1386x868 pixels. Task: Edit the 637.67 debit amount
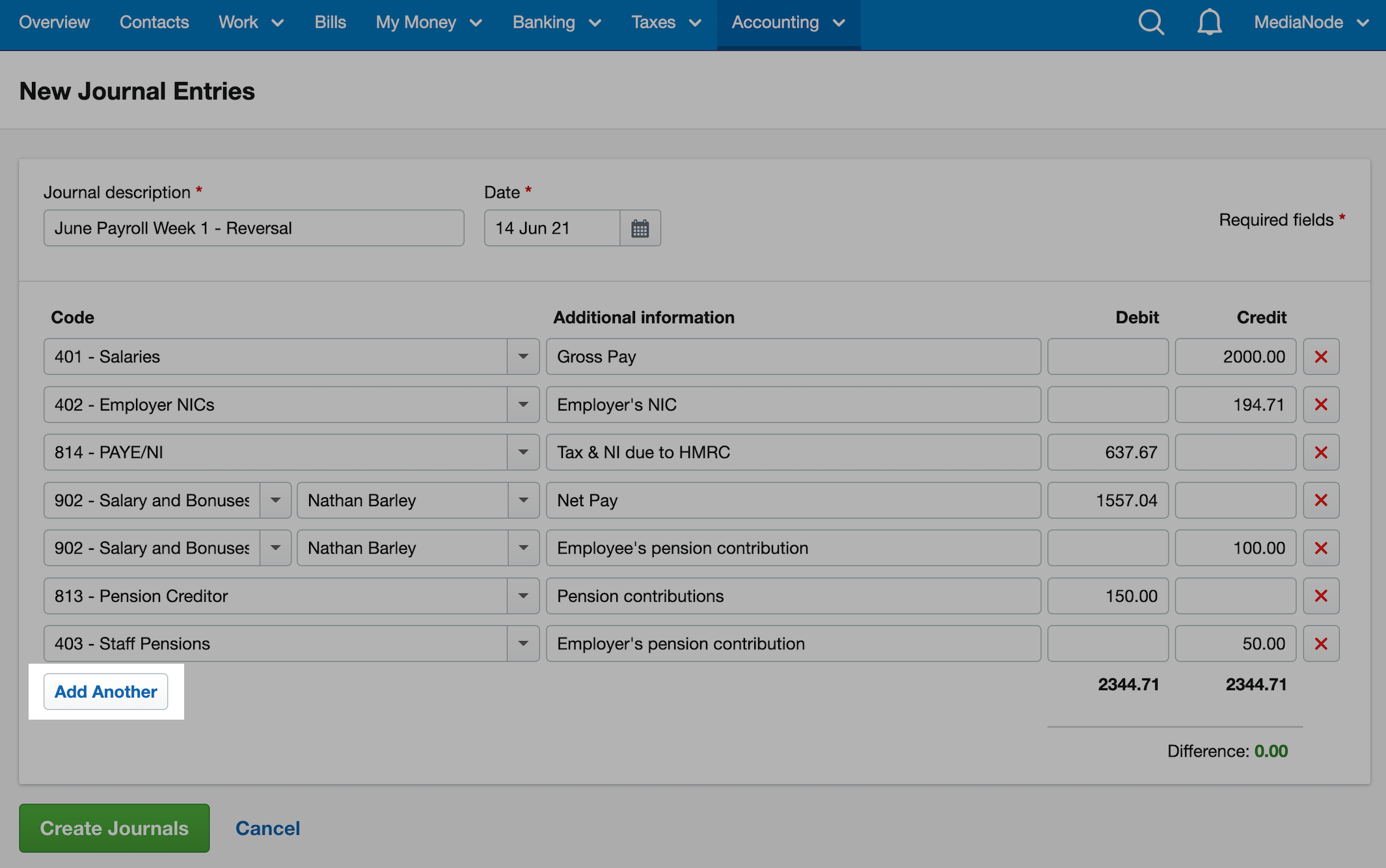pyautogui.click(x=1108, y=452)
